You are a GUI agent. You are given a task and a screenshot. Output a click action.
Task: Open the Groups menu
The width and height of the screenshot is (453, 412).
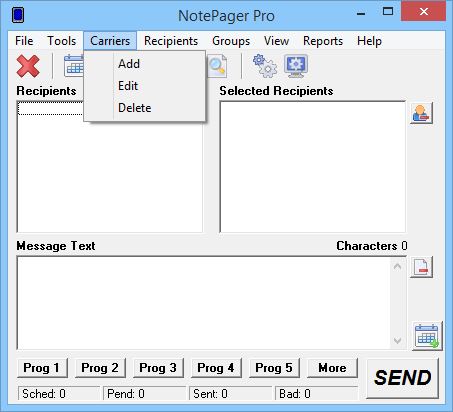[x=231, y=41]
